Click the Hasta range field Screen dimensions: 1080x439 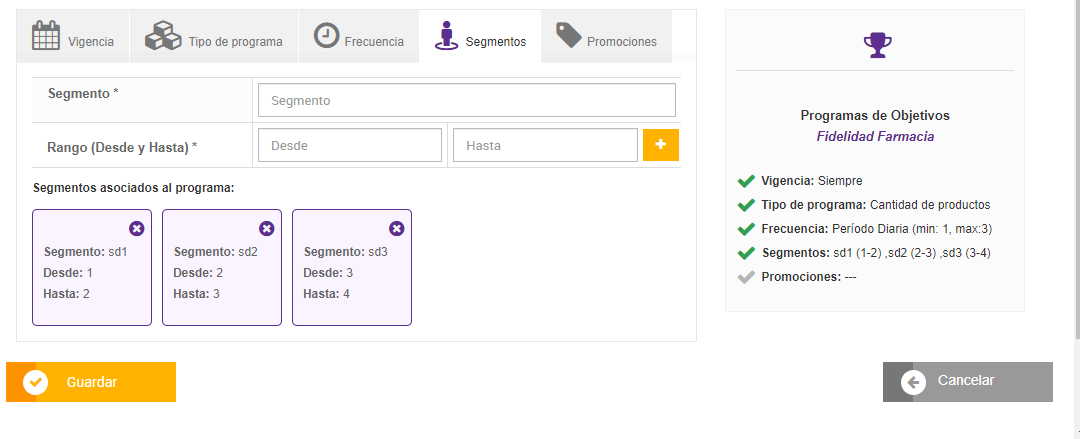tap(545, 145)
